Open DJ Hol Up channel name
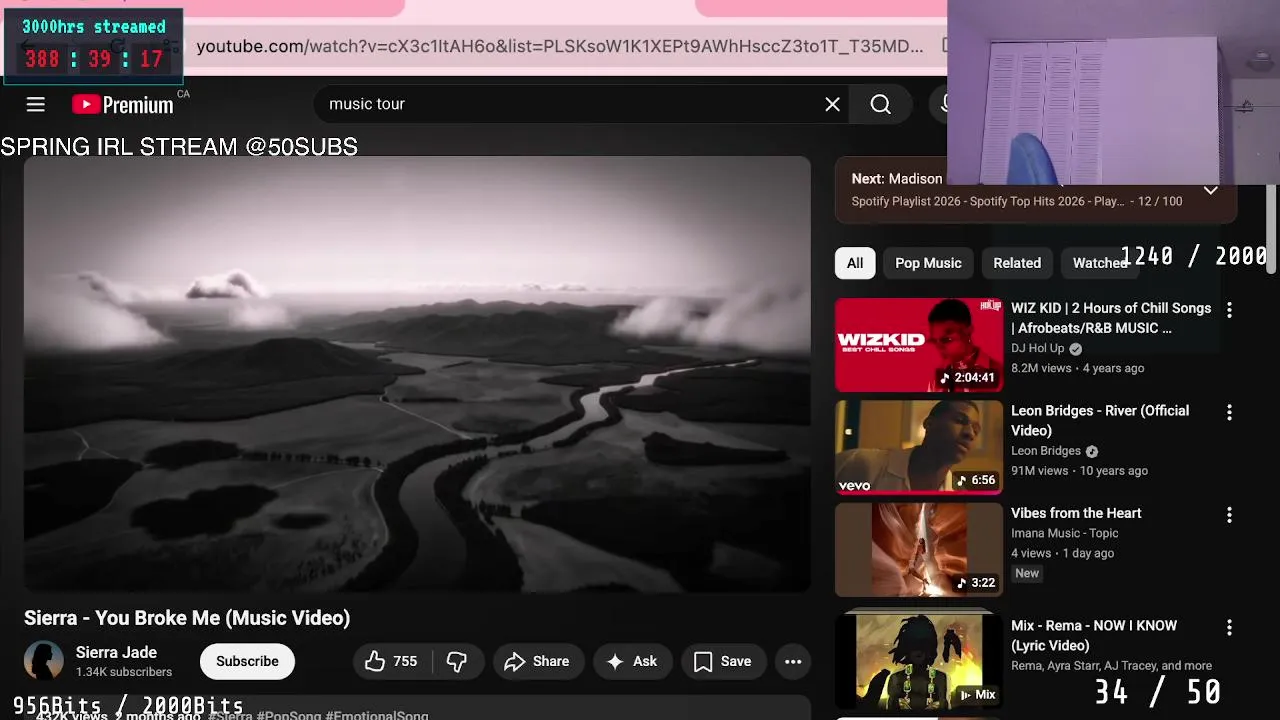Image resolution: width=1280 pixels, height=720 pixels. tap(1037, 348)
